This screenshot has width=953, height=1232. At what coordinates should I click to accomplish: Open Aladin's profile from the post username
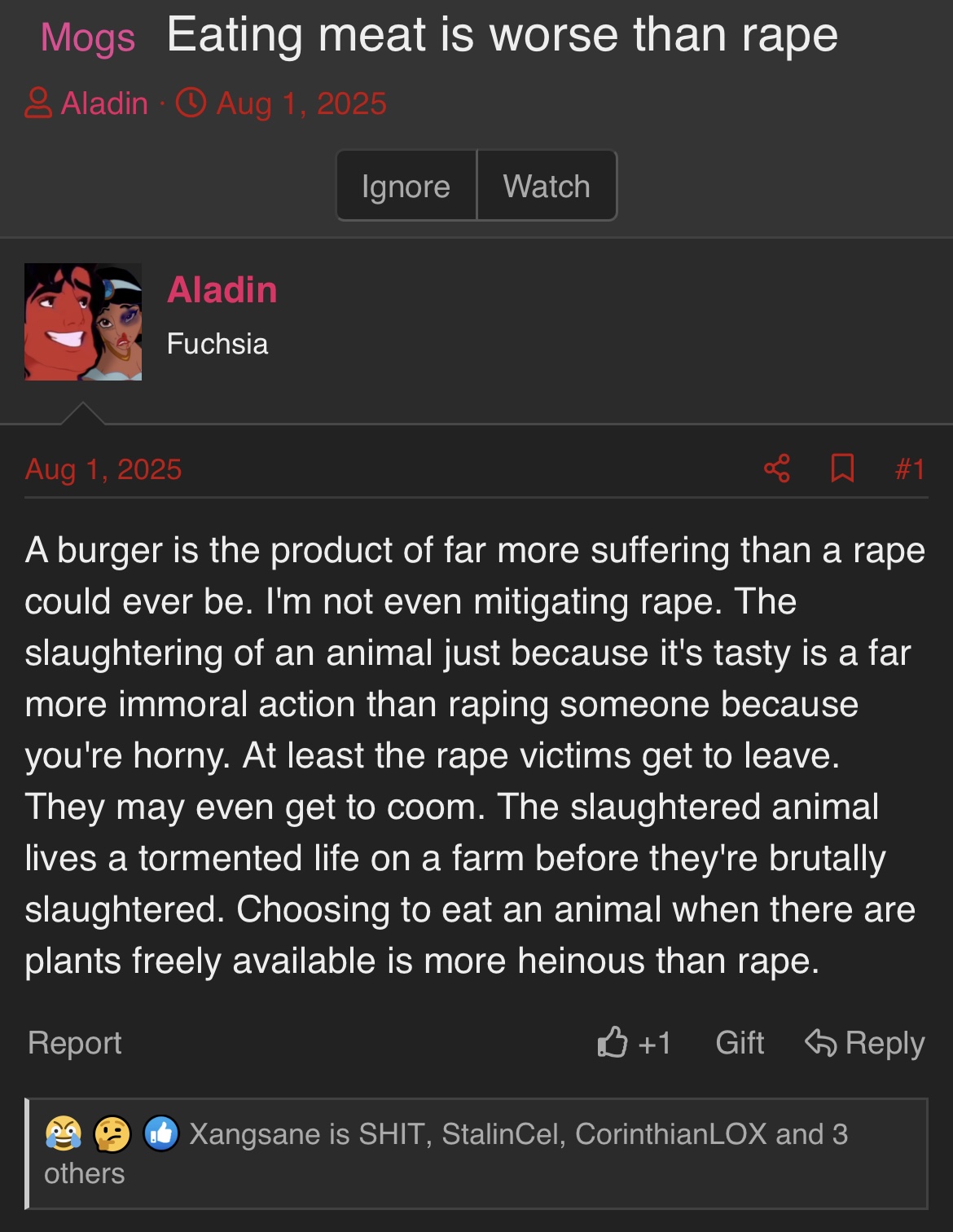(x=222, y=290)
